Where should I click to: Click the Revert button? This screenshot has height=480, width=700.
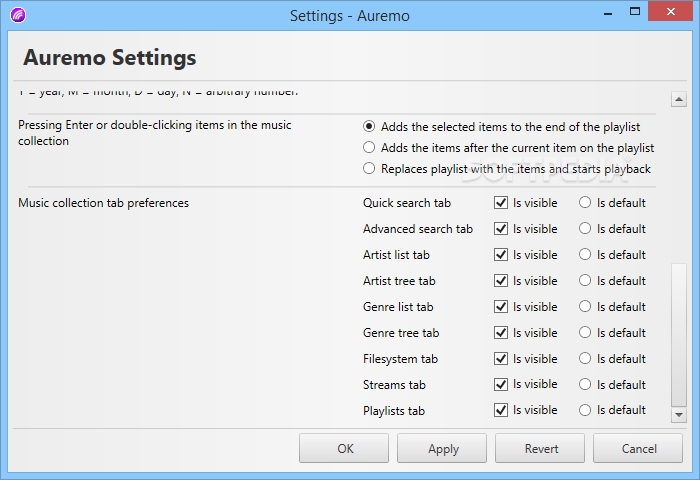point(540,448)
